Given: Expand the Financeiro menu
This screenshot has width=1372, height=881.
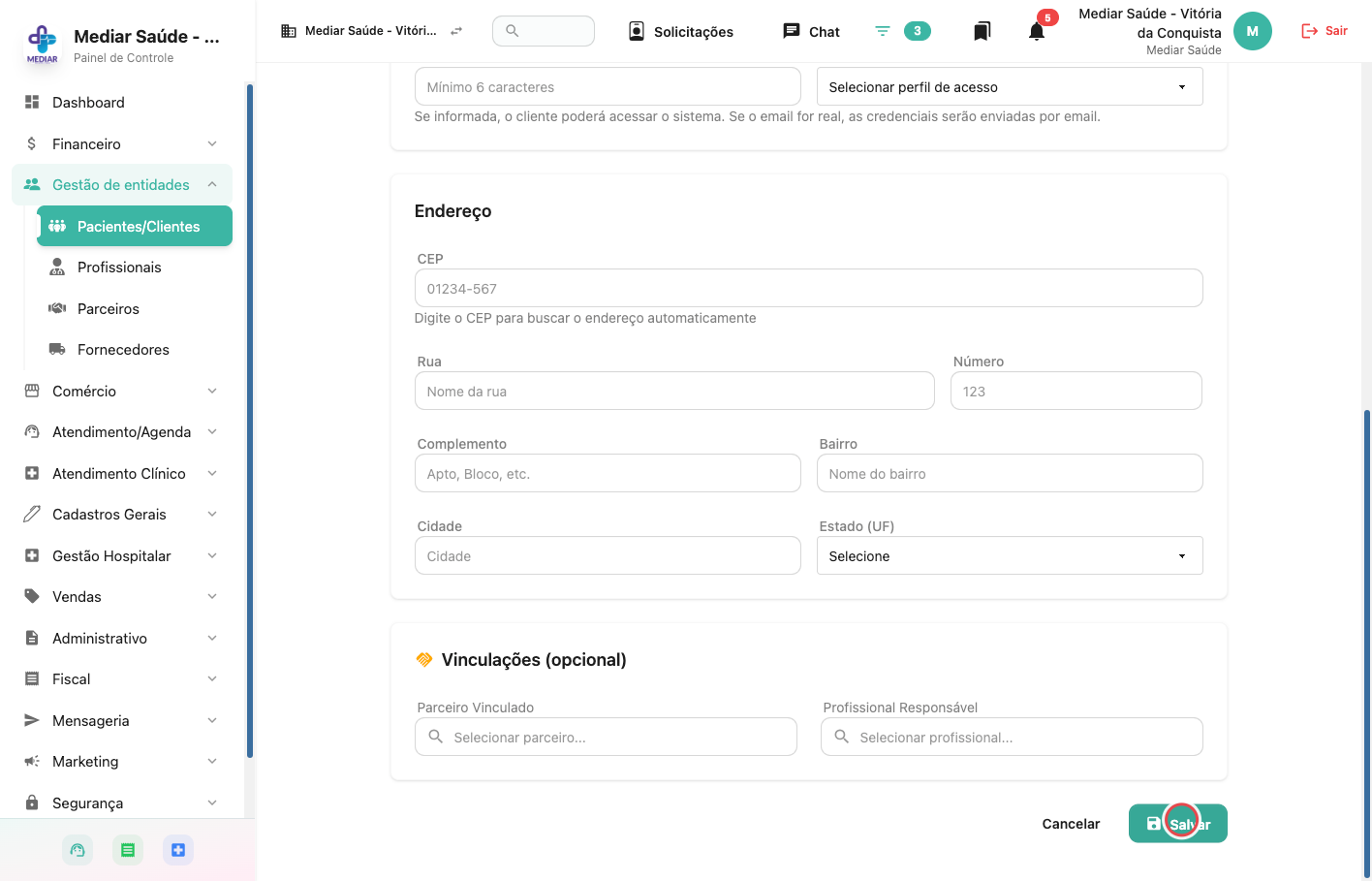Looking at the screenshot, I should (122, 143).
